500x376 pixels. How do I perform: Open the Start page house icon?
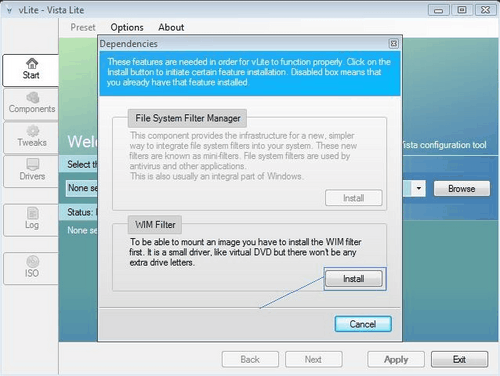[x=32, y=63]
